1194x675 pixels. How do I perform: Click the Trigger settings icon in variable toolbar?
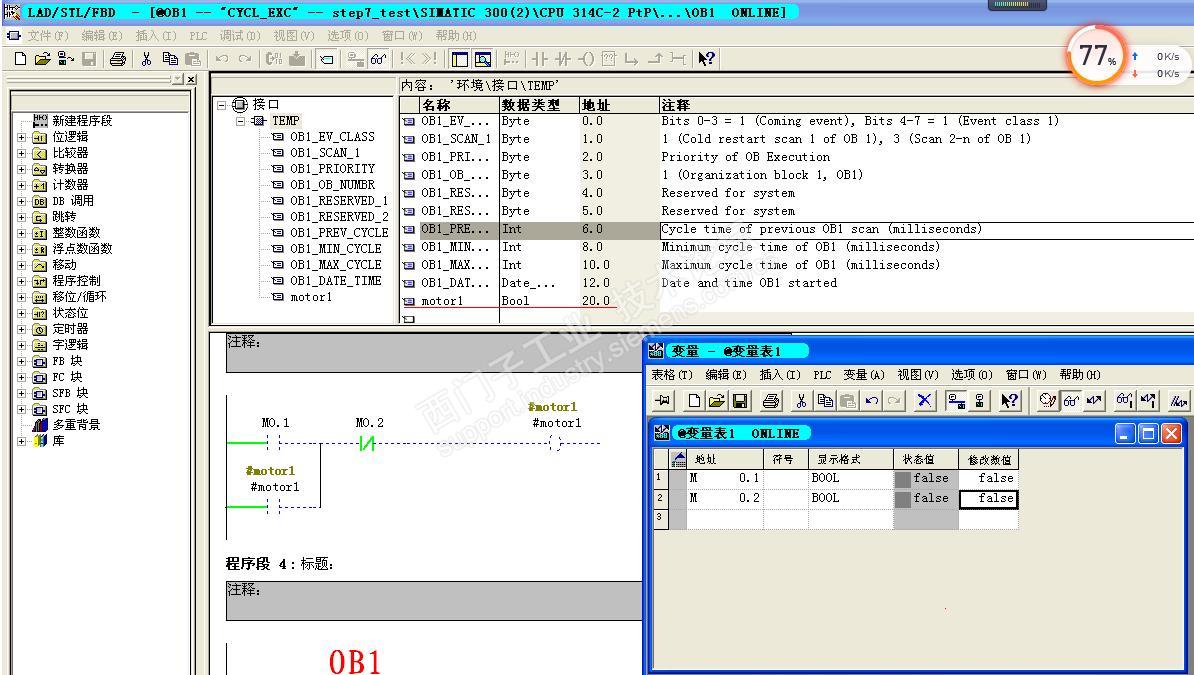click(x=1048, y=400)
